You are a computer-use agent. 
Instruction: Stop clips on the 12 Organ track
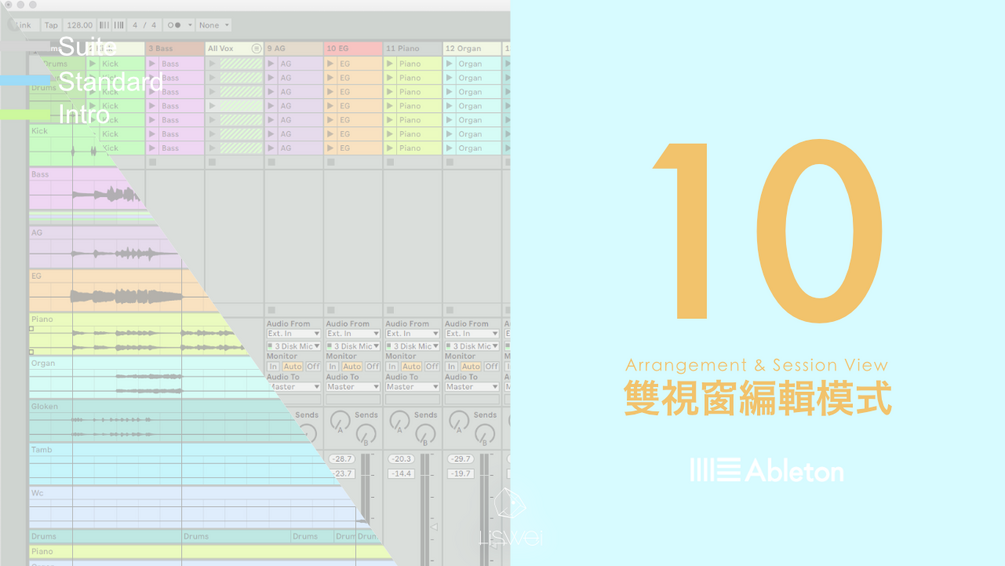450,162
